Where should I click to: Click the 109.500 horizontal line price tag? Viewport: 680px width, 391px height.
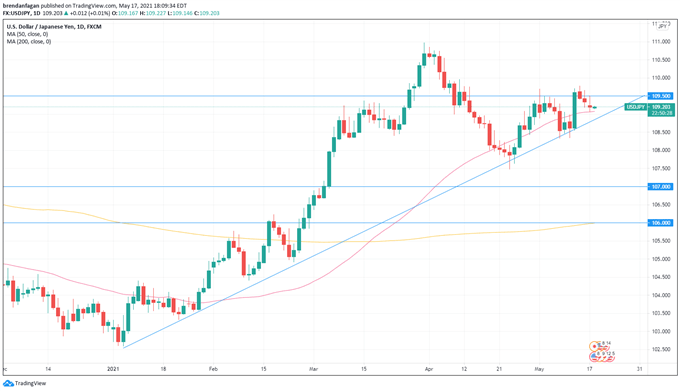tap(660, 96)
